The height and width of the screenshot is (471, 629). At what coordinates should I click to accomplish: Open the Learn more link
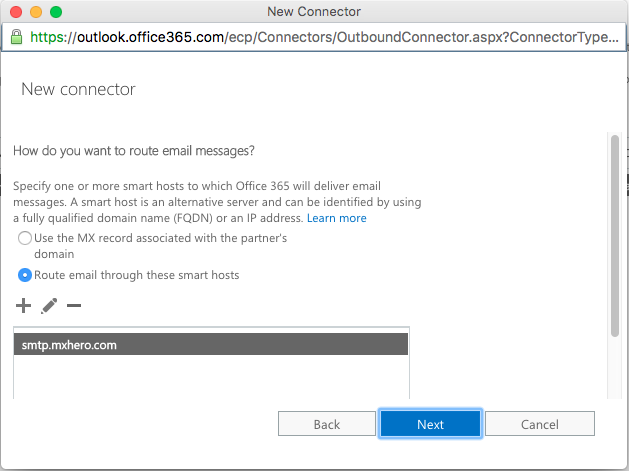pos(337,218)
